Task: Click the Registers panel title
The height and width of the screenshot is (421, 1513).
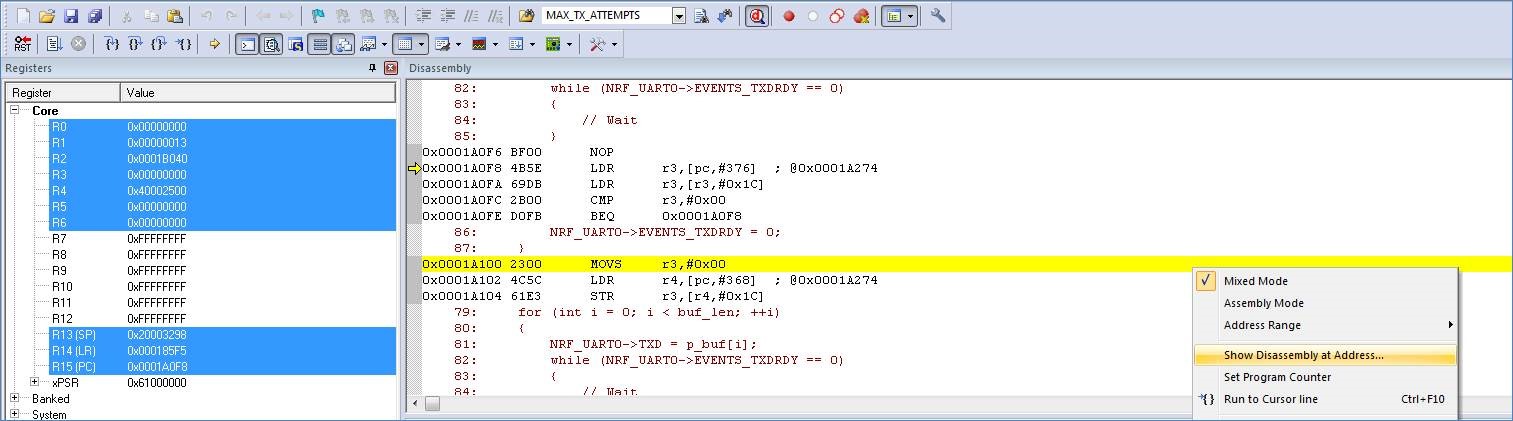Action: [x=29, y=68]
